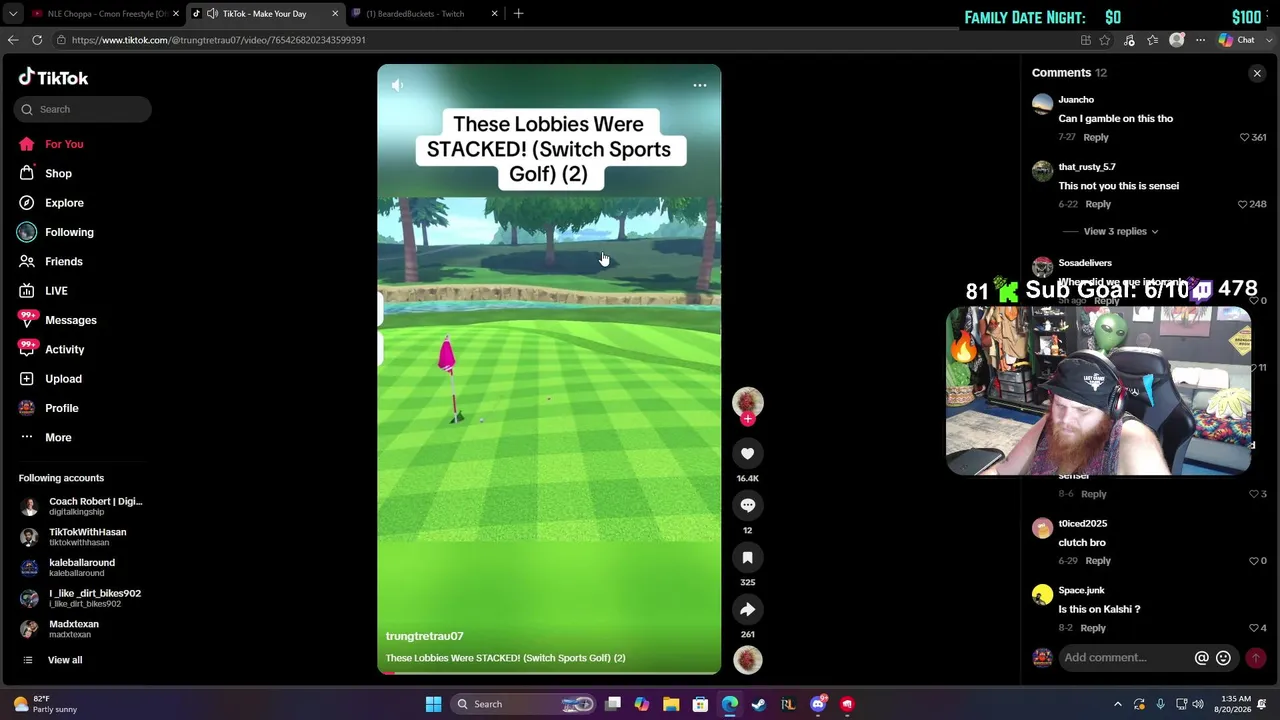Expand the More menu in sidebar

(x=58, y=438)
